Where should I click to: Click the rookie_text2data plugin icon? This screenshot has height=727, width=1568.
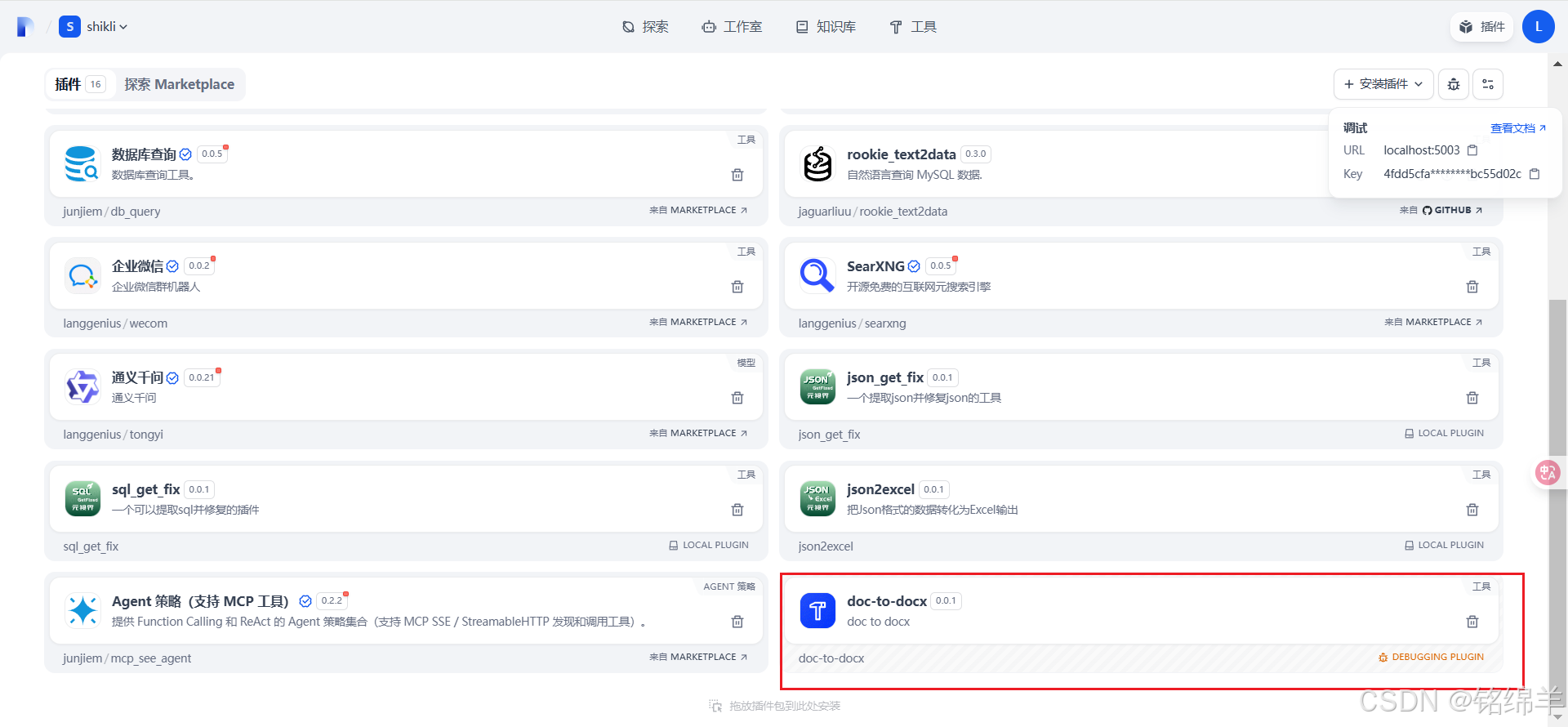point(817,163)
